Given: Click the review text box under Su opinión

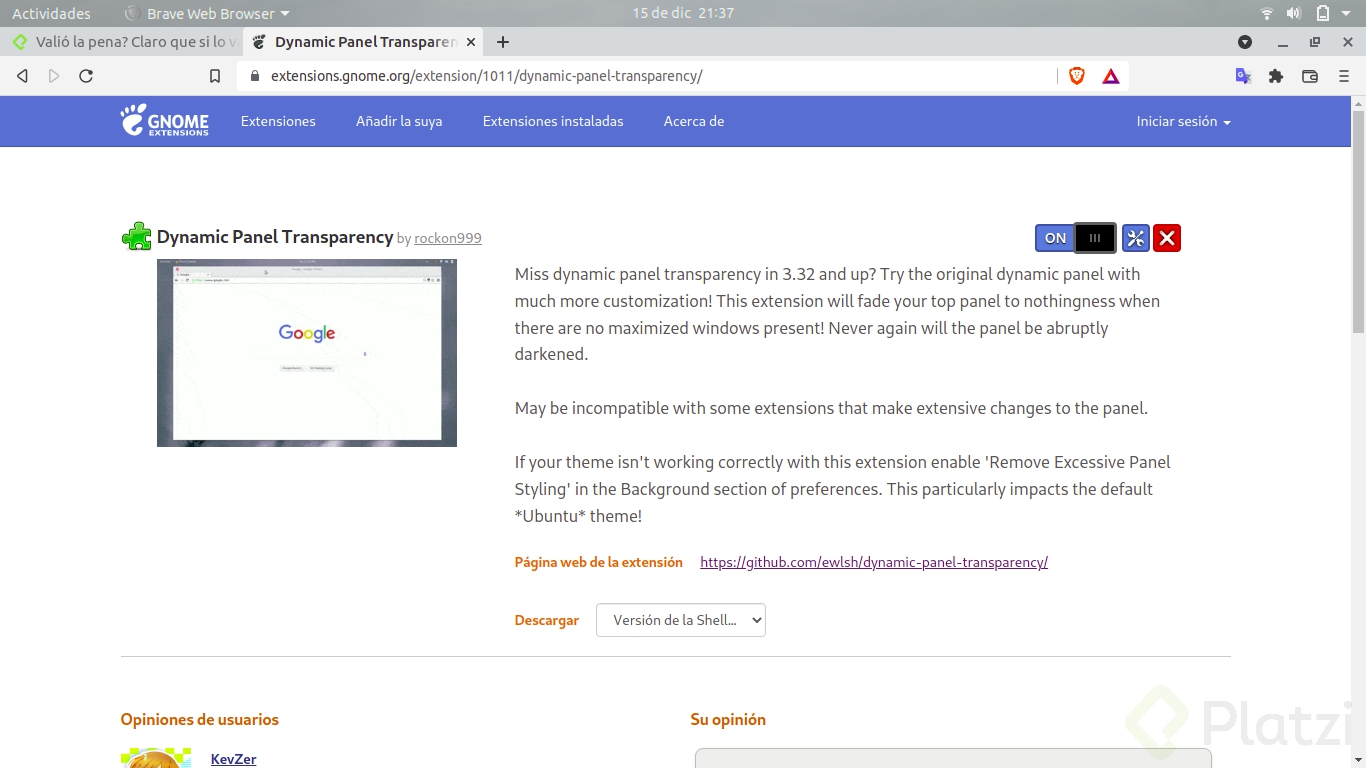Looking at the screenshot, I should 953,758.
